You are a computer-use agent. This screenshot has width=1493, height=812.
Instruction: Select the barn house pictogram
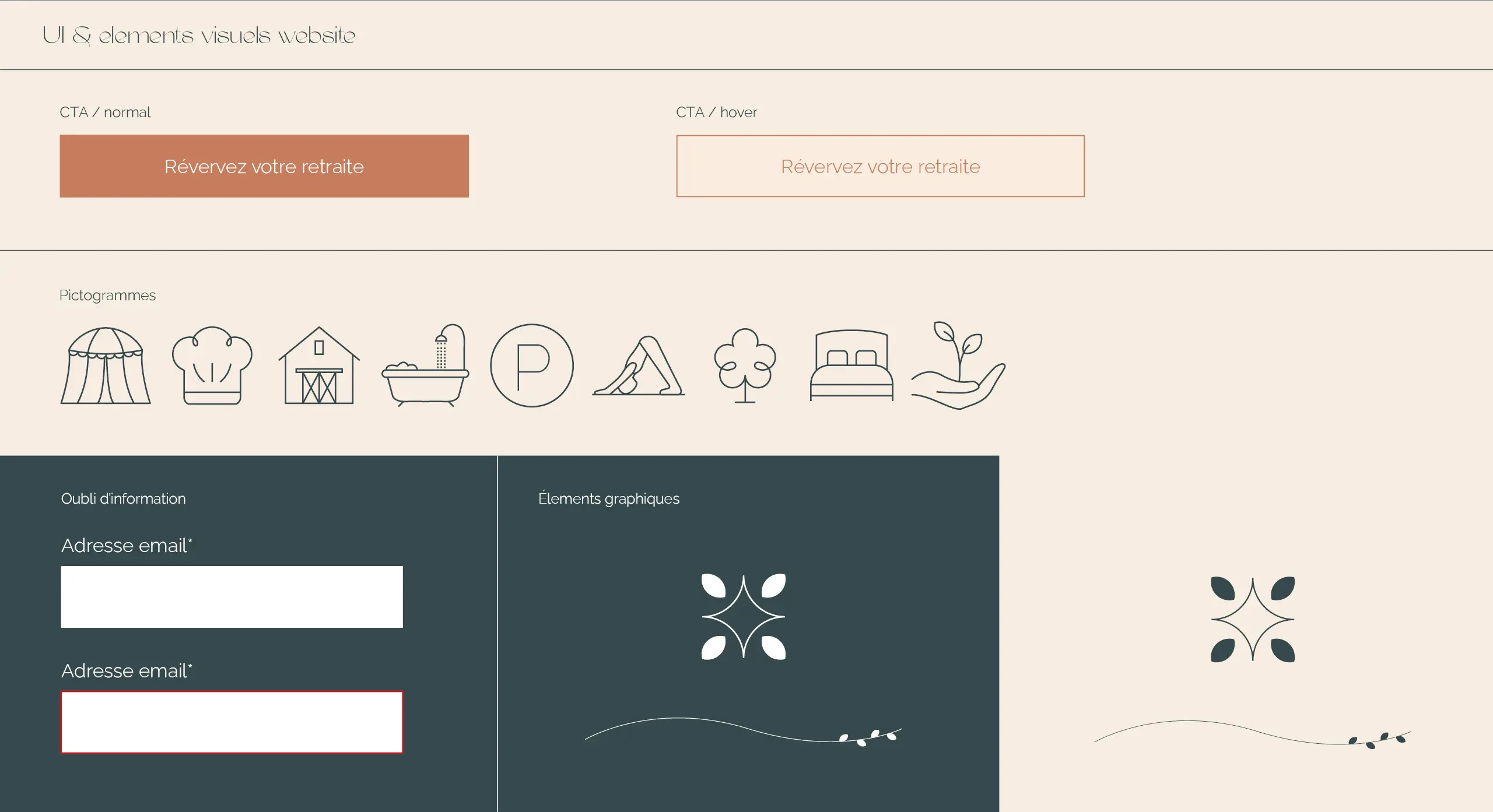[319, 365]
